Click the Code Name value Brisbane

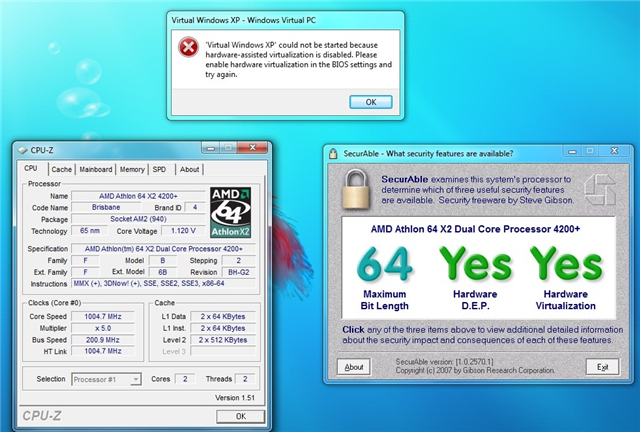pyautogui.click(x=106, y=207)
